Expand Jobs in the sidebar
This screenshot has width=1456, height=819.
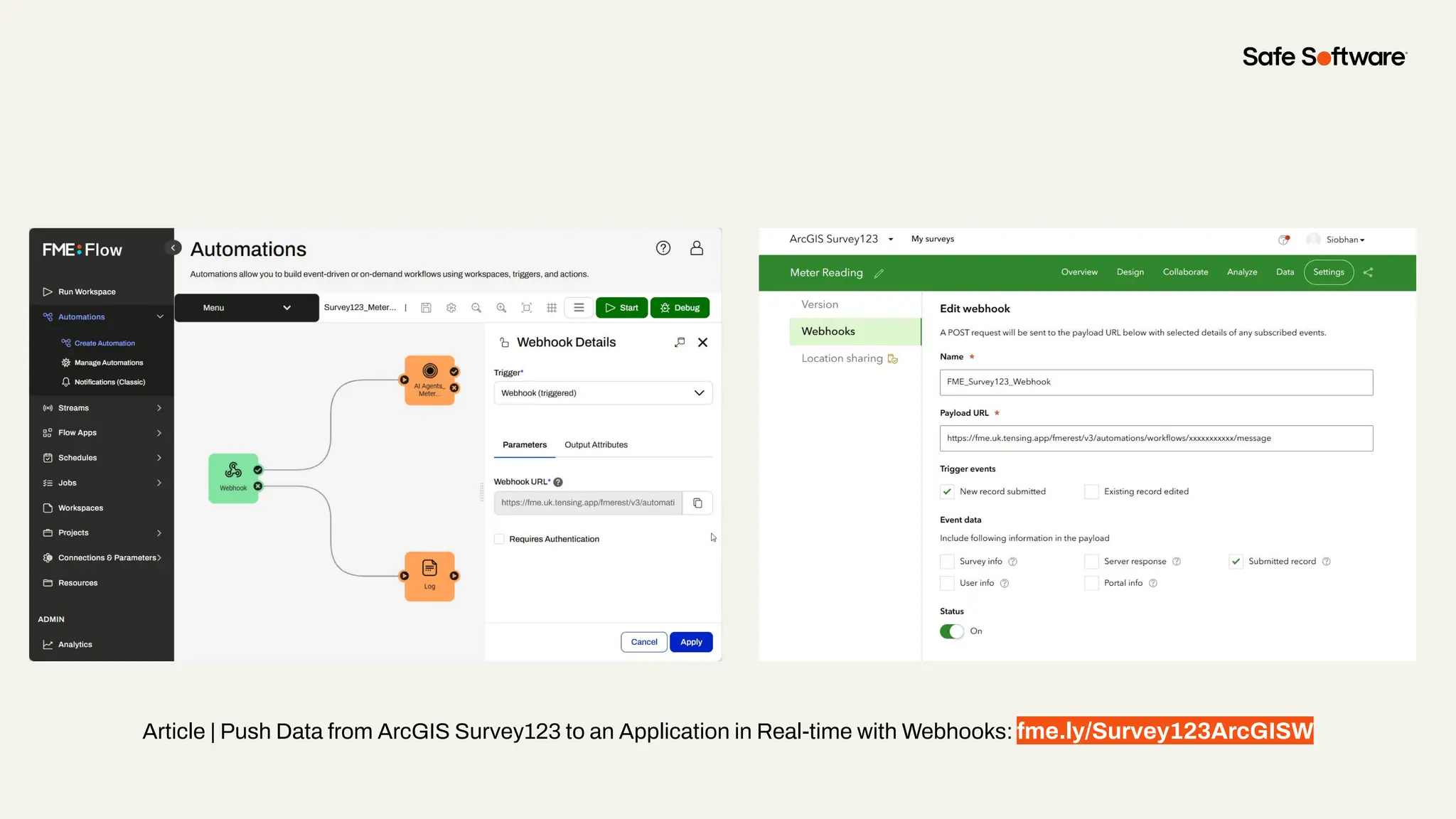pyautogui.click(x=159, y=483)
